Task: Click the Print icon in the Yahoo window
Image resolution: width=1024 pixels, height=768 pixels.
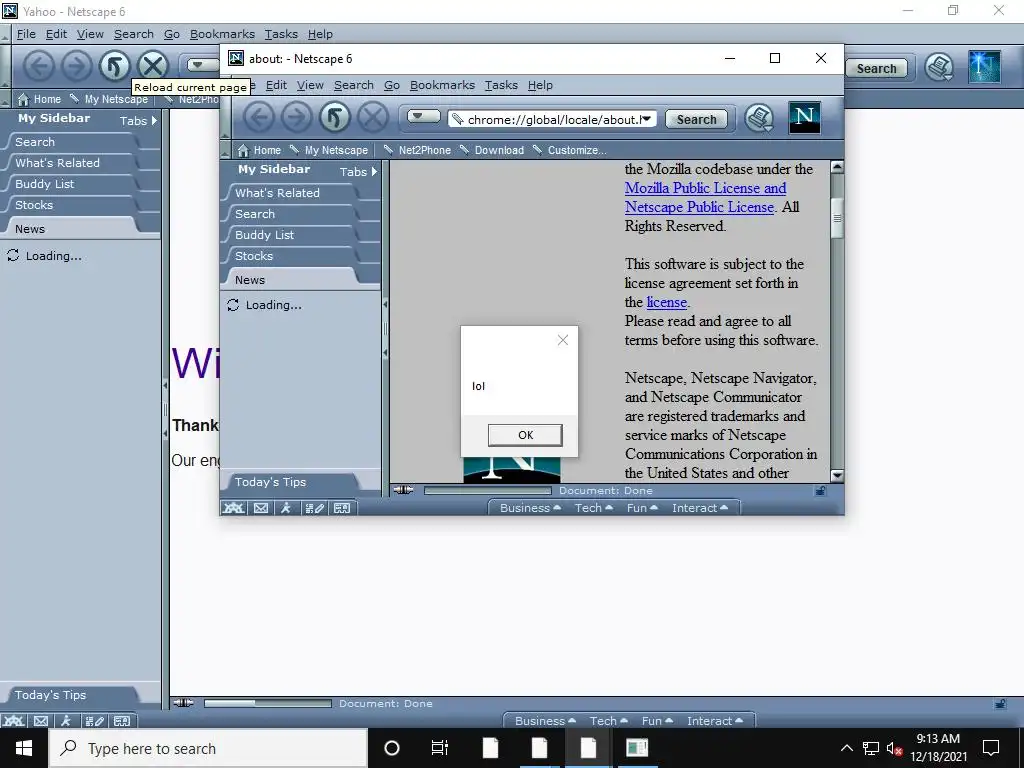Action: pos(939,67)
